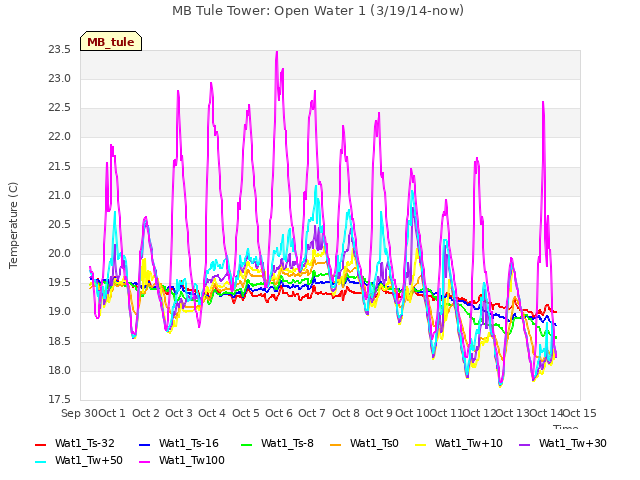This screenshot has height=480, width=640.
Task: Click the 20.0 y-axis tick label
Action: tap(60, 253)
